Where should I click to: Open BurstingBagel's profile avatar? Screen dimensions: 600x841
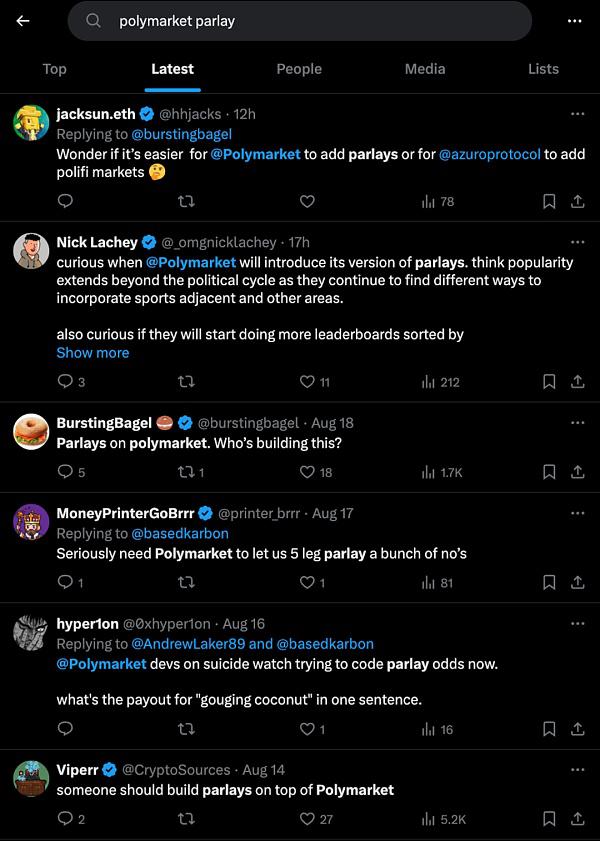[x=32, y=433]
